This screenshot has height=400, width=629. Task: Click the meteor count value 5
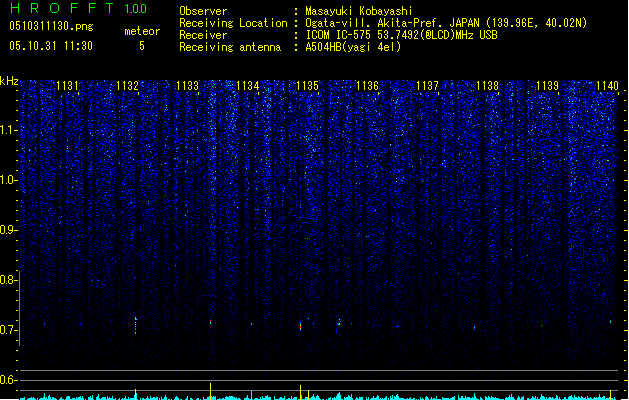pyautogui.click(x=142, y=46)
